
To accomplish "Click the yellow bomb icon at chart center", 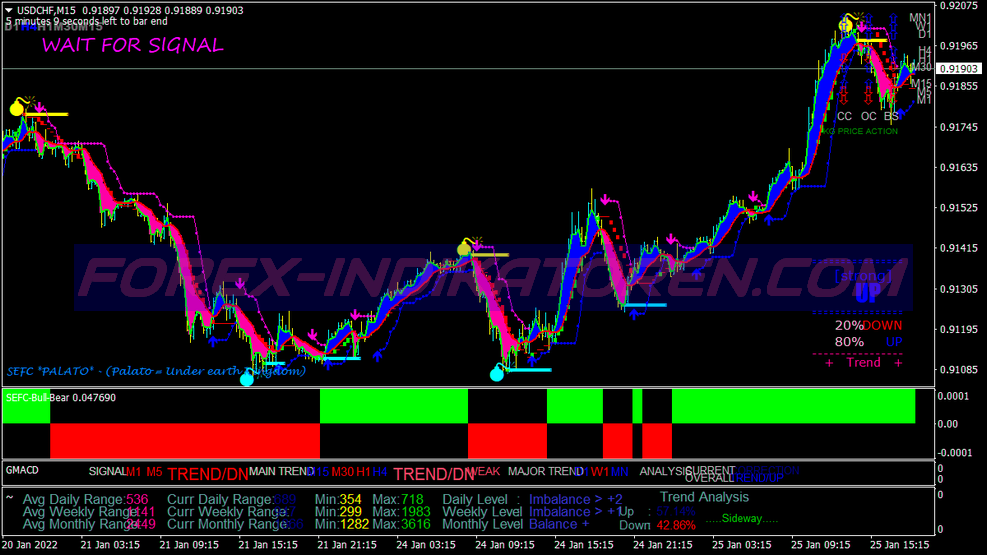I will (464, 247).
